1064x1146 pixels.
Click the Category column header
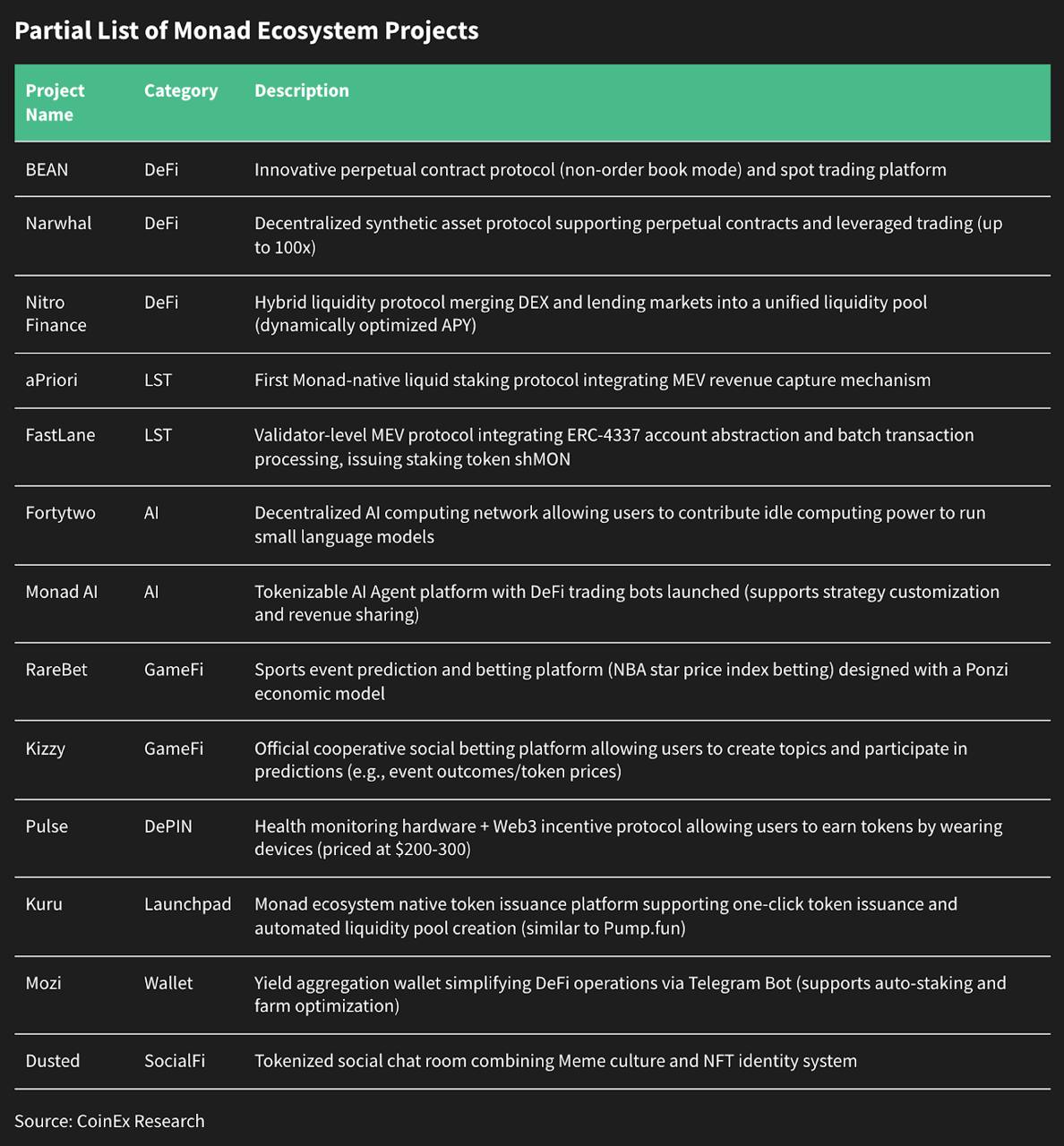[x=181, y=90]
